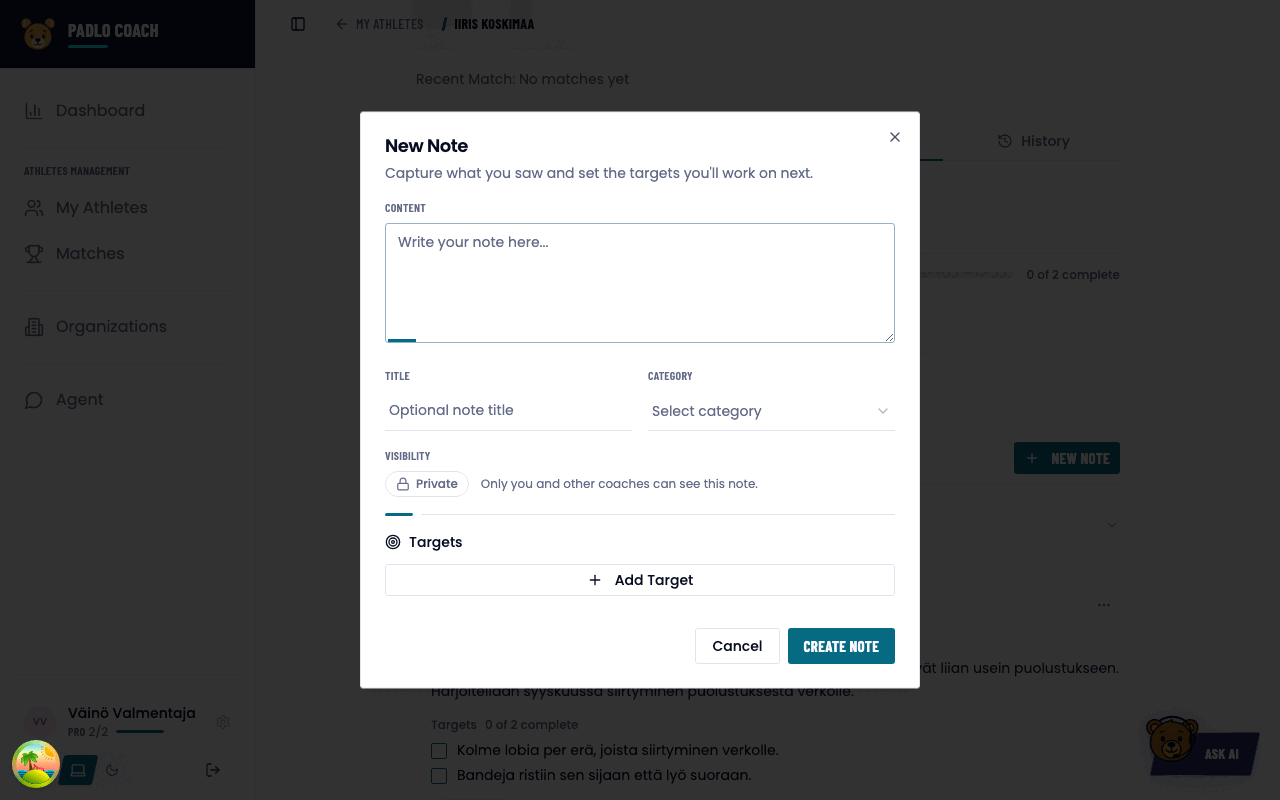Click the note content text area
Screen dimensions: 1280x800
[x=640, y=283]
